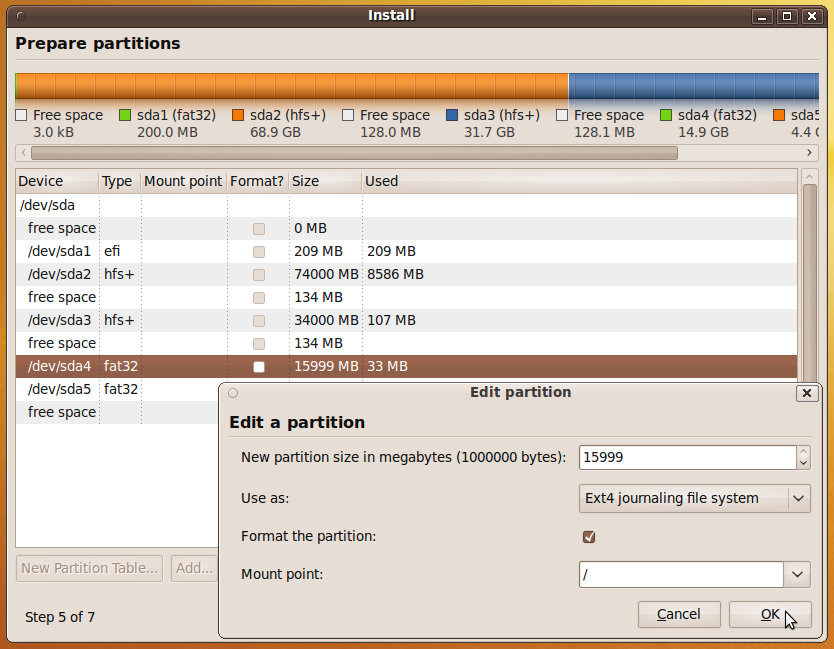Click the blue sda3 segment in partition bar
Viewport: 834px width, 649px height.
[694, 87]
